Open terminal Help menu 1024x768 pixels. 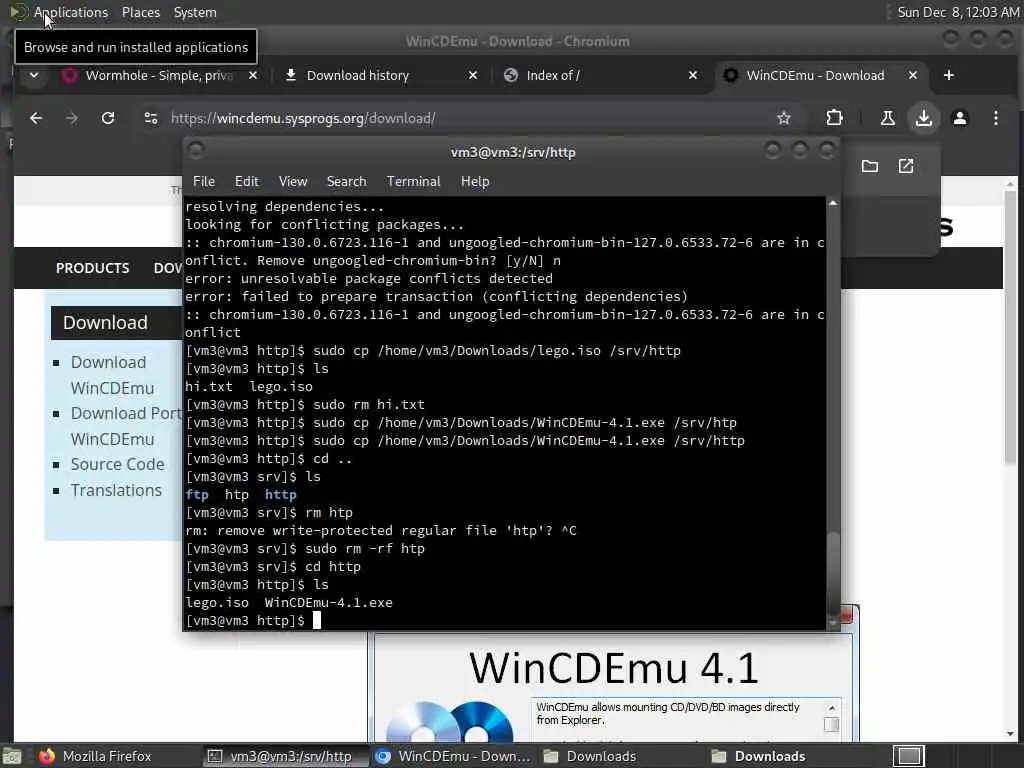point(475,182)
